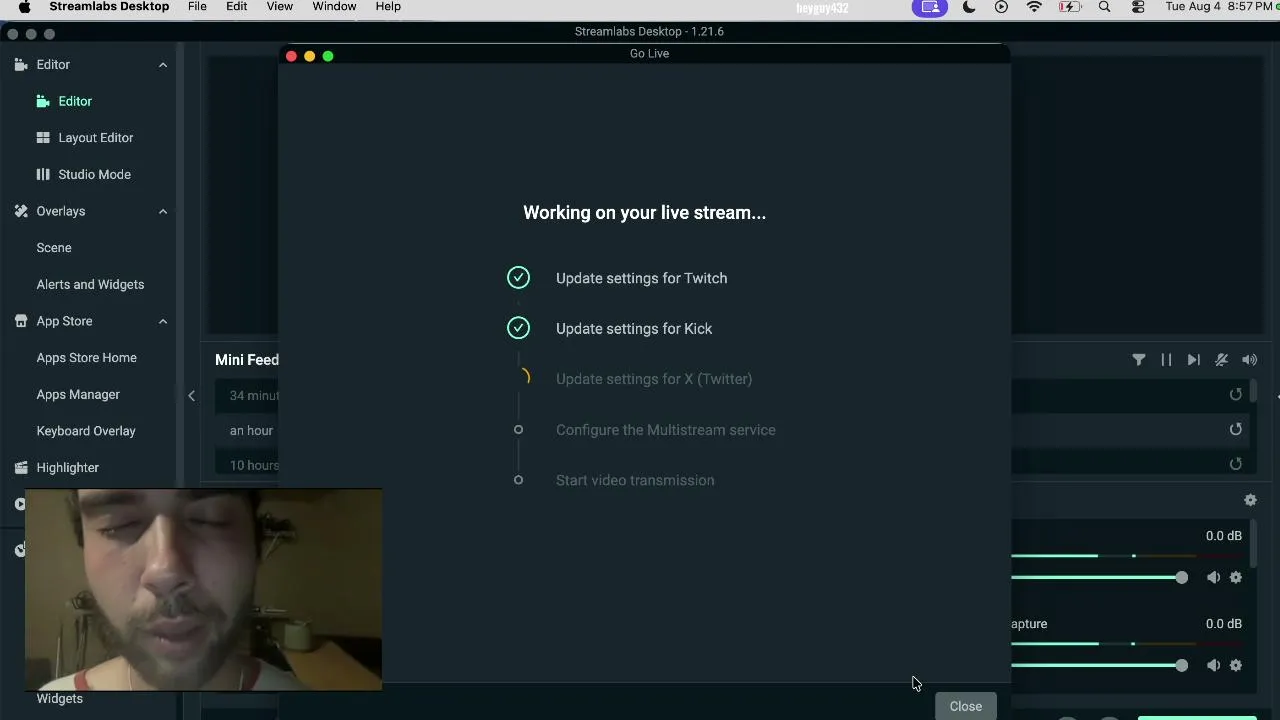The image size is (1280, 720).
Task: Click the webcam preview thumbnail
Action: (x=203, y=589)
